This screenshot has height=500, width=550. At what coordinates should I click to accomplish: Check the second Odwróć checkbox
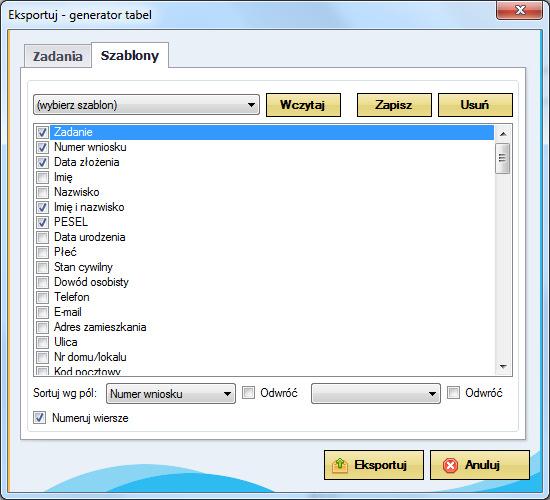coord(453,393)
